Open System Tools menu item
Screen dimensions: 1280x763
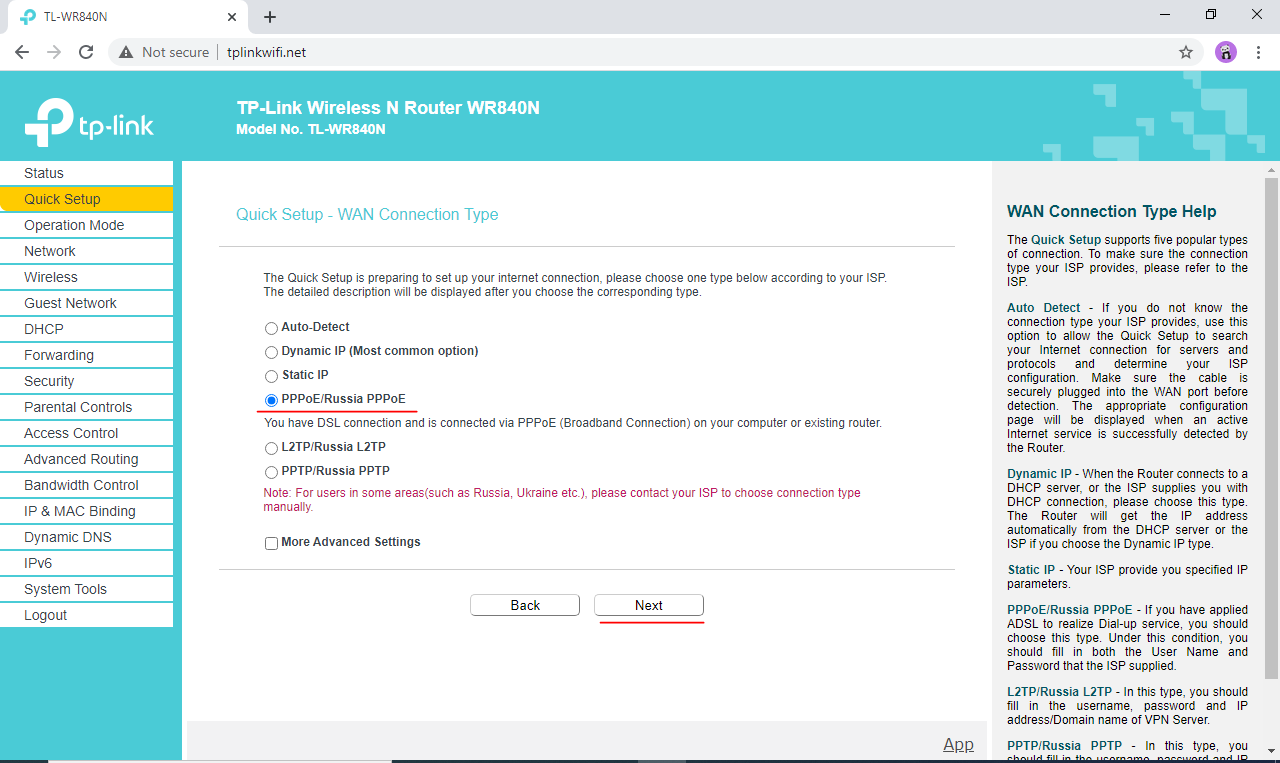tap(86, 589)
